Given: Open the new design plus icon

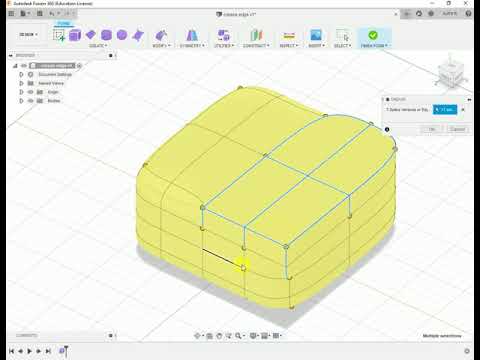Looking at the screenshot, I should (x=407, y=14).
